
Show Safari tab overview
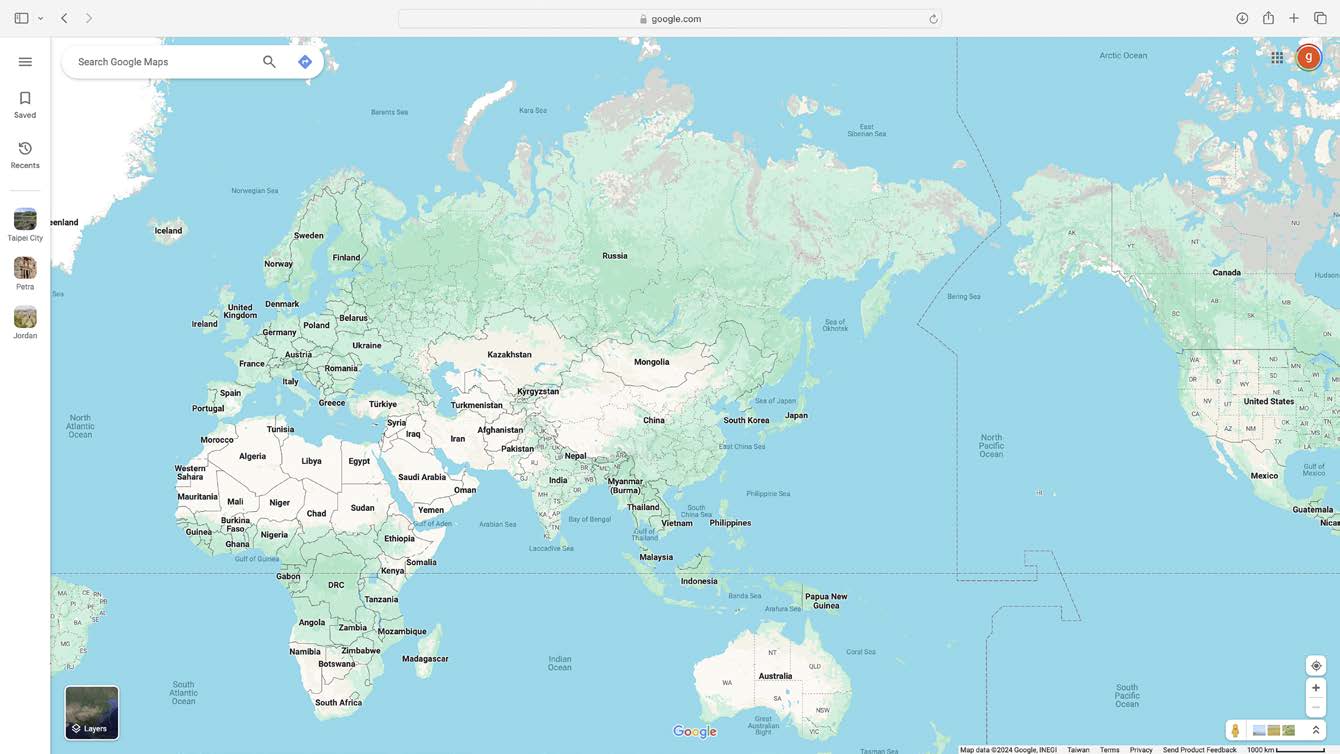pos(1320,18)
